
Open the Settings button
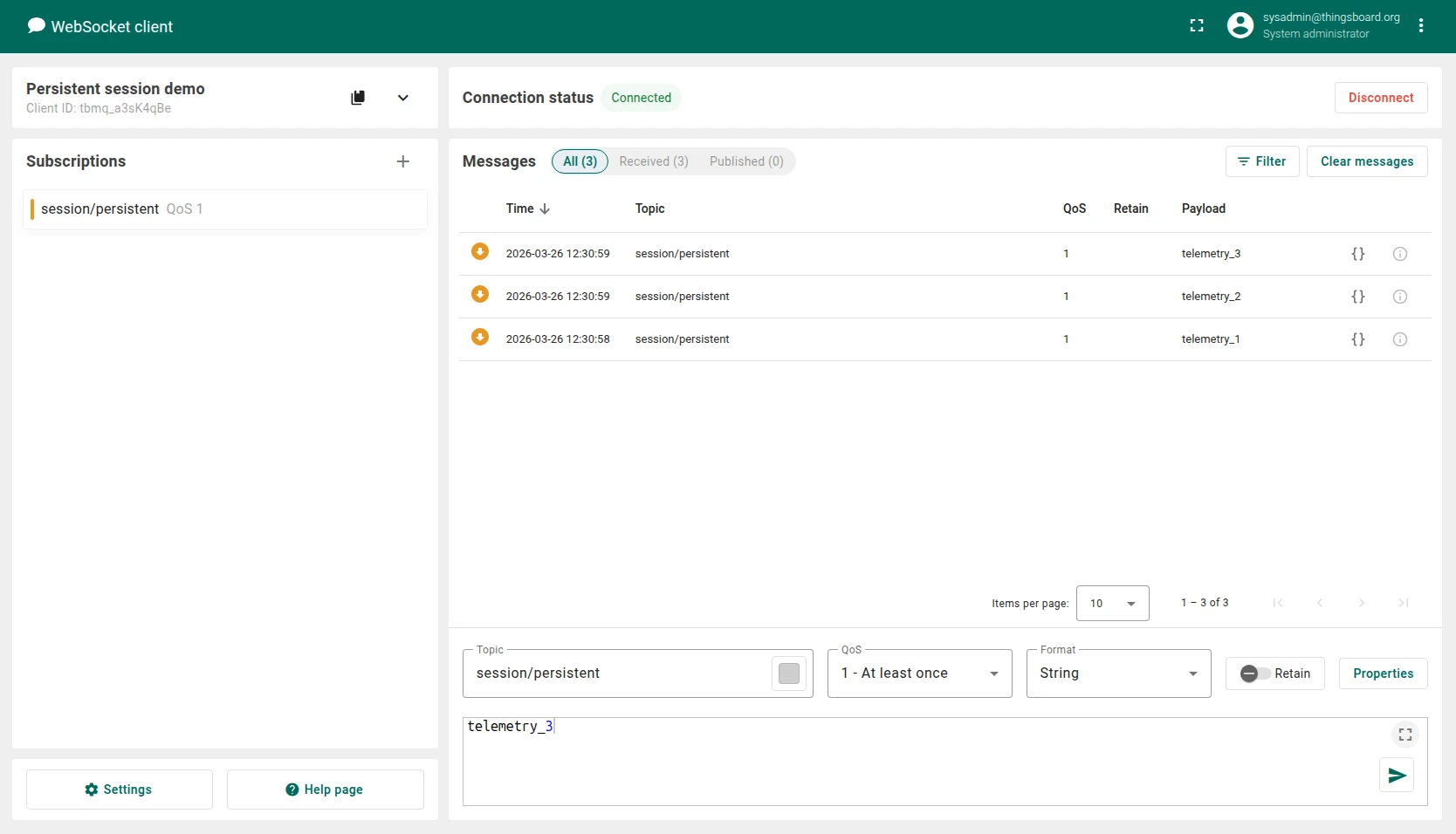[x=120, y=790]
